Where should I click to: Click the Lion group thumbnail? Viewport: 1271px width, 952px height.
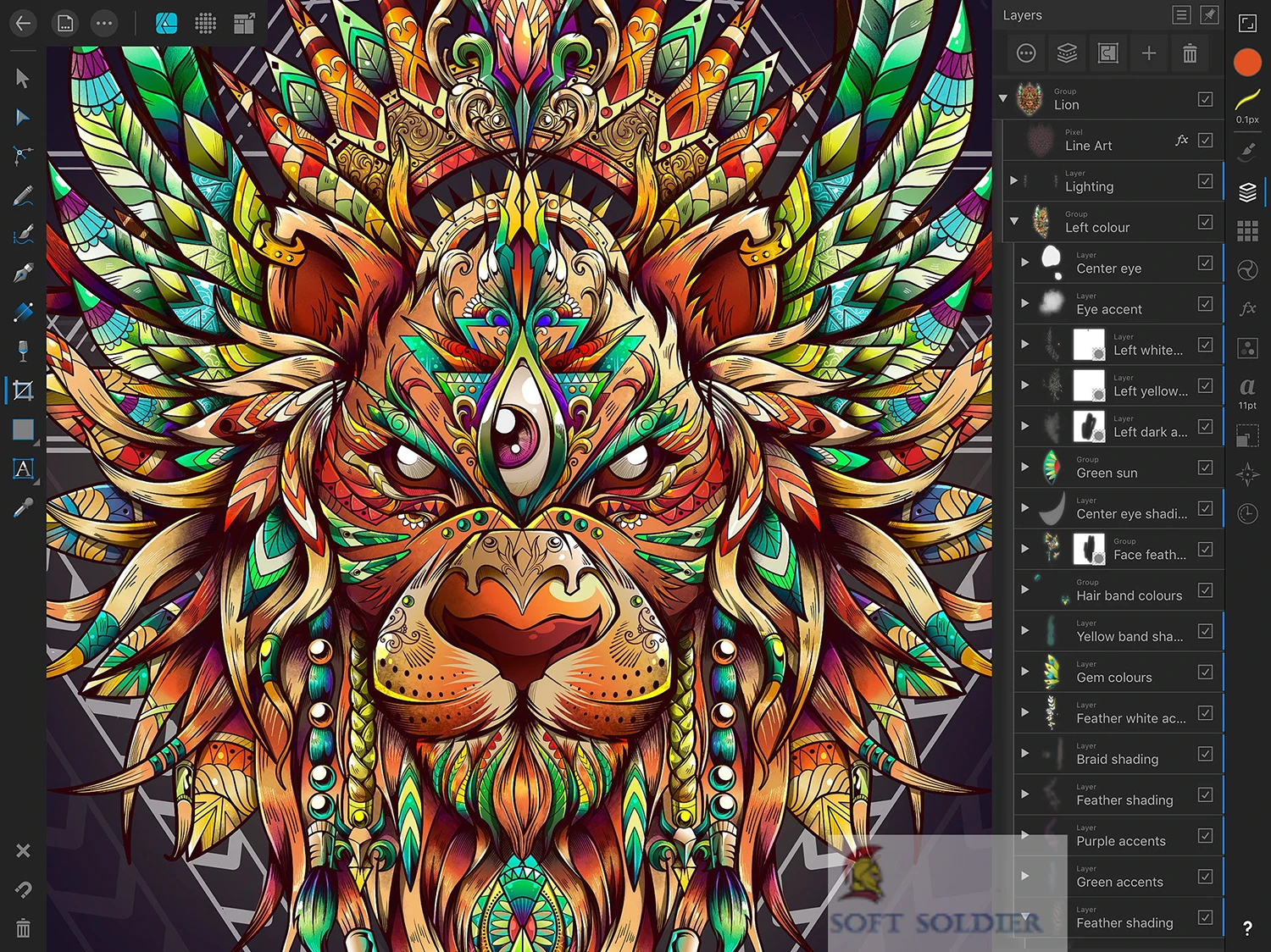(1030, 99)
